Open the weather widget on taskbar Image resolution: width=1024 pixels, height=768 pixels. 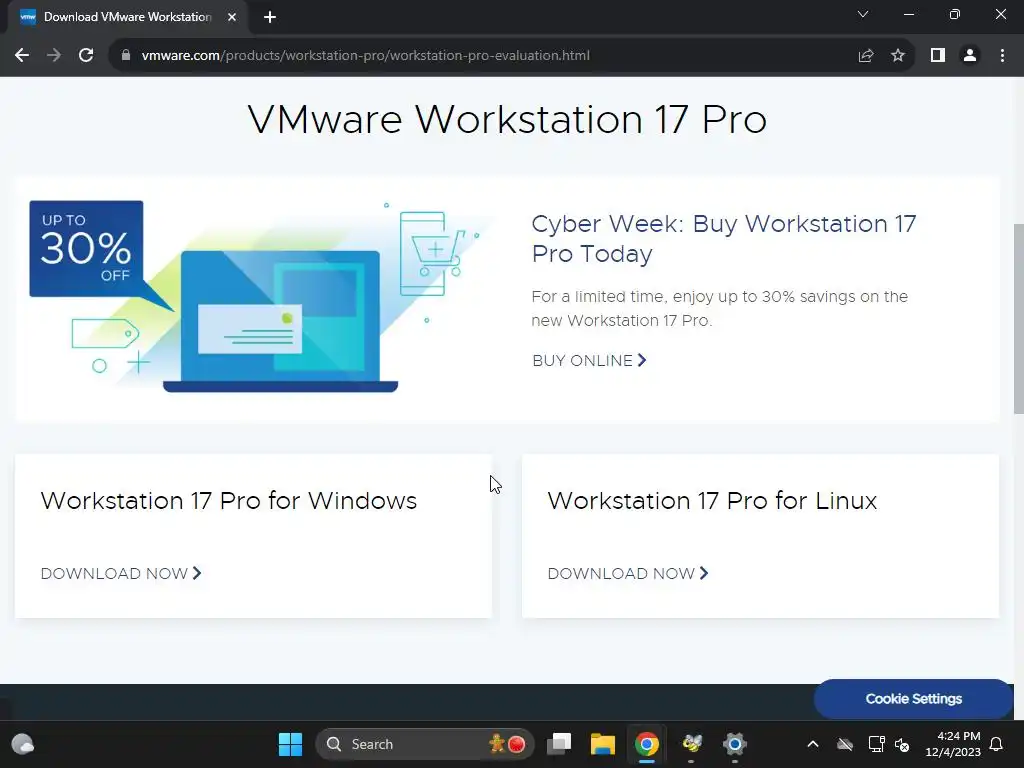coord(23,744)
